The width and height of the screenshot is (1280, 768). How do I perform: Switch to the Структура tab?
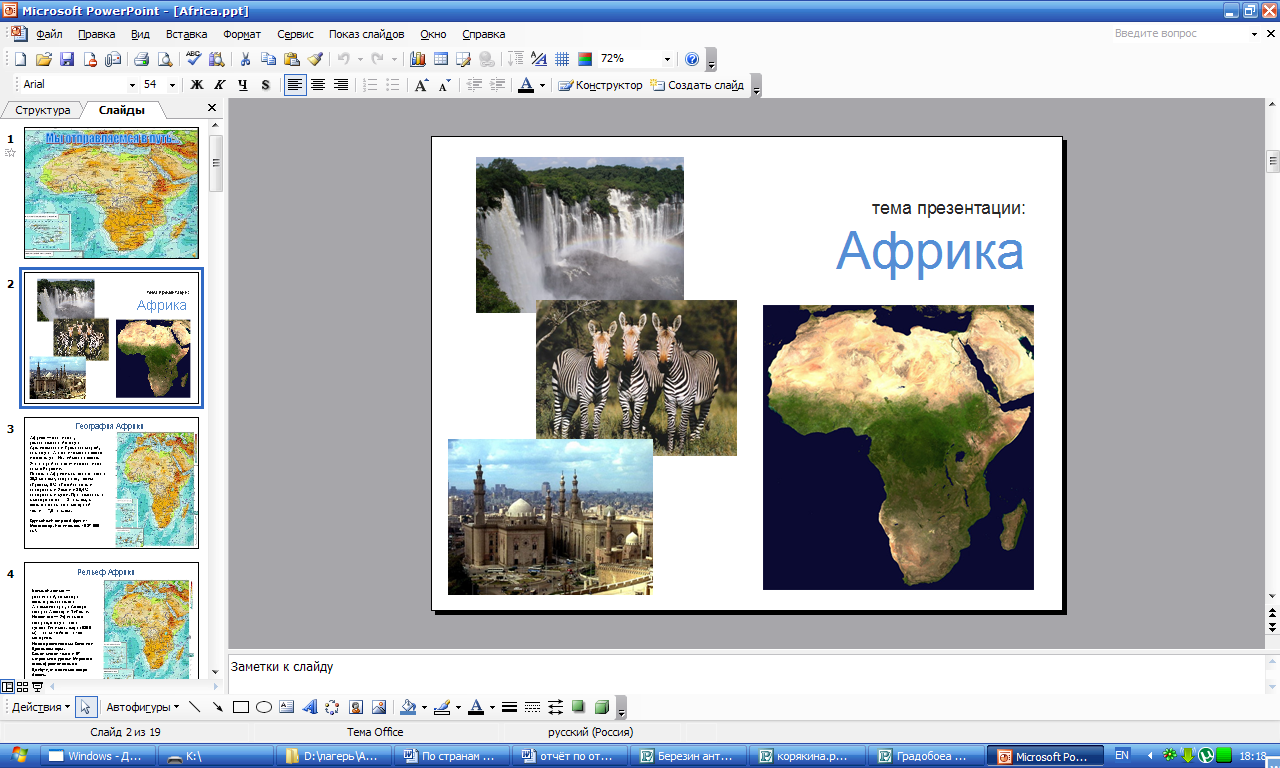tap(43, 110)
